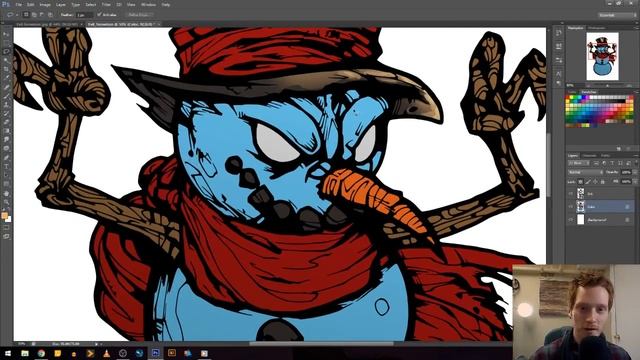Open the History collapsed panel icon

tap(559, 33)
